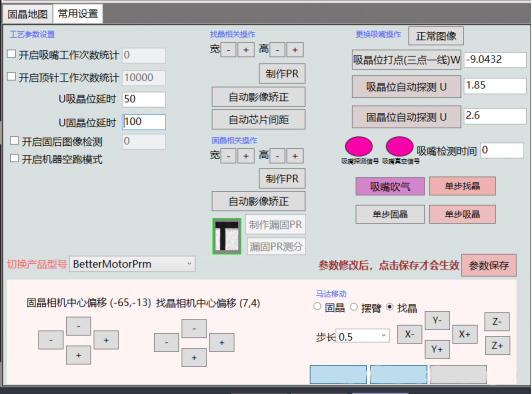Decrease 找晶 PR height with minus

click(x=278, y=50)
